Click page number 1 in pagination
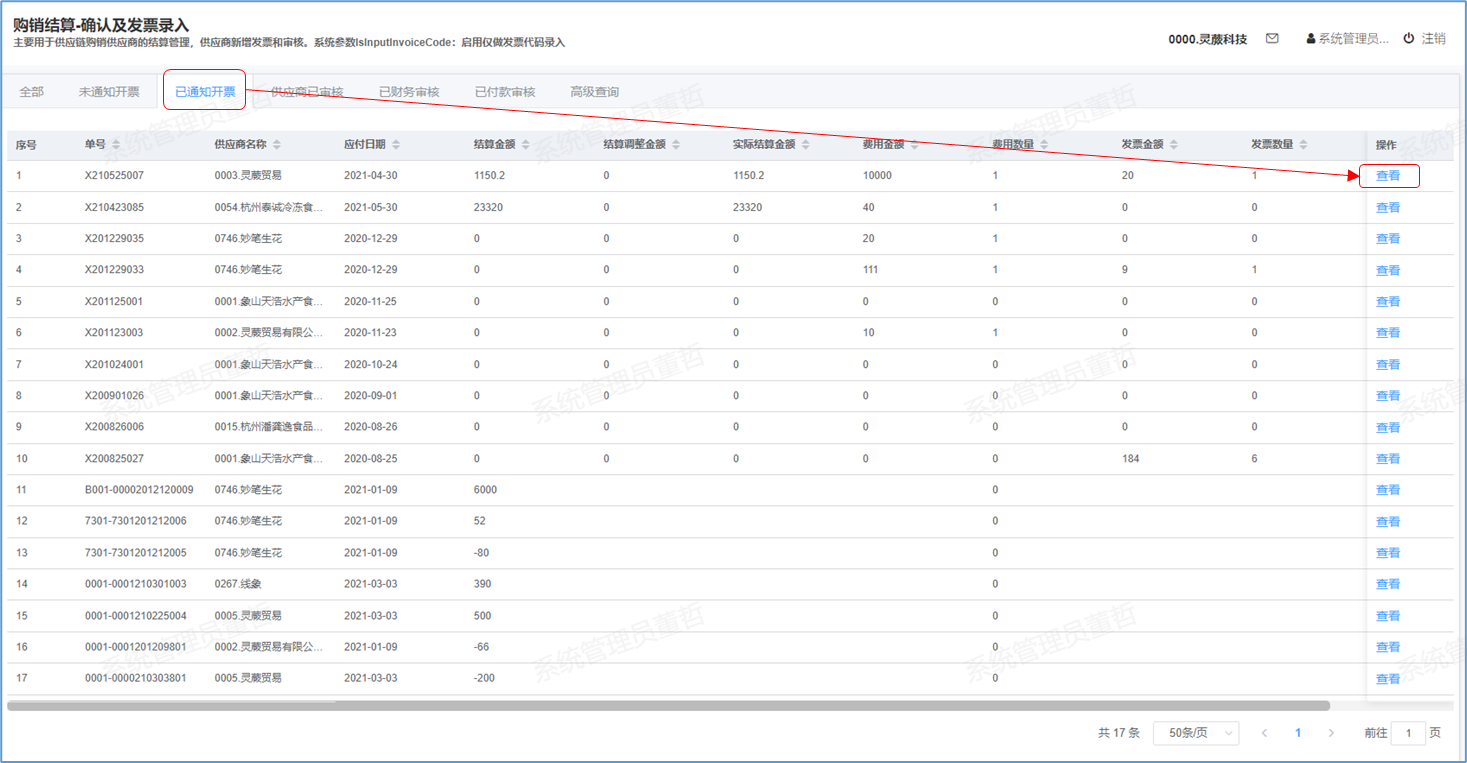Viewport: 1467px width, 763px height. (x=1298, y=733)
